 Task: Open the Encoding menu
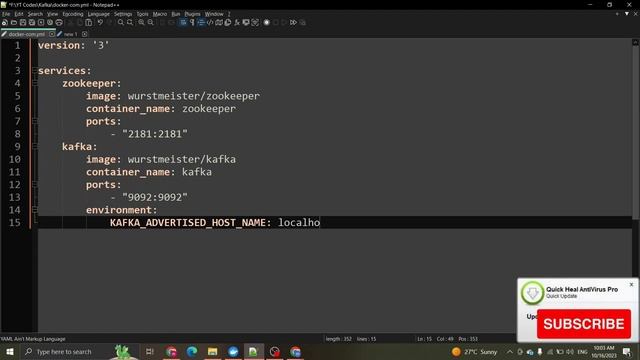(73, 14)
